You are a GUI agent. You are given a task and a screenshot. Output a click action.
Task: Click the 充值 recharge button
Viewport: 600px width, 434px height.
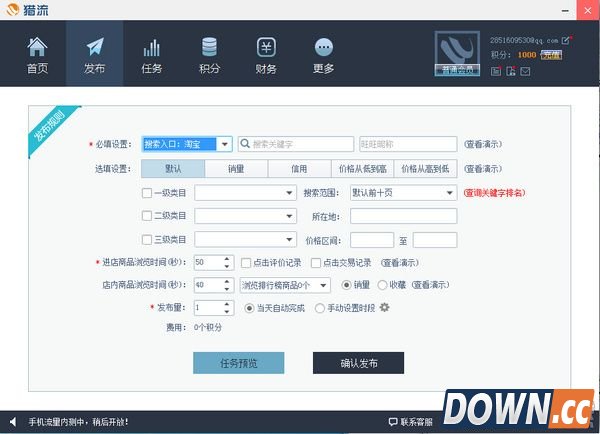551,55
